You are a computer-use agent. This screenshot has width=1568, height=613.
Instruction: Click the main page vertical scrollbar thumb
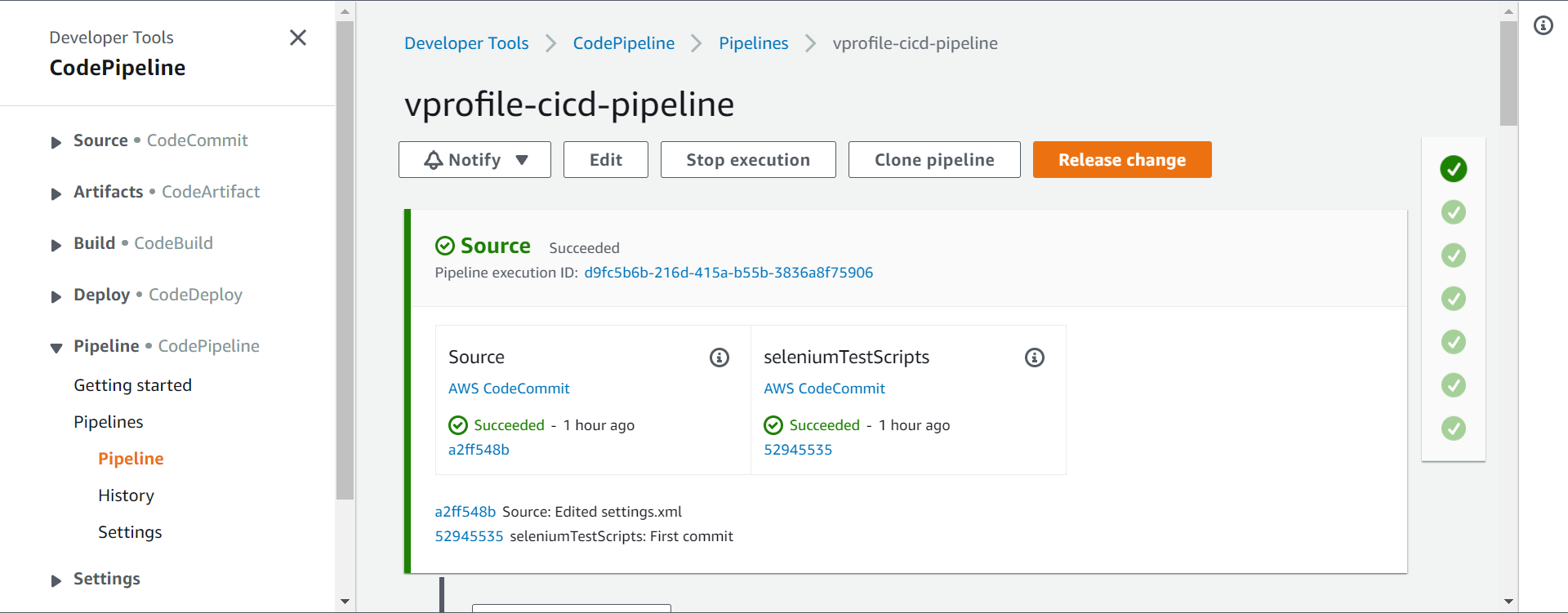tap(1508, 73)
